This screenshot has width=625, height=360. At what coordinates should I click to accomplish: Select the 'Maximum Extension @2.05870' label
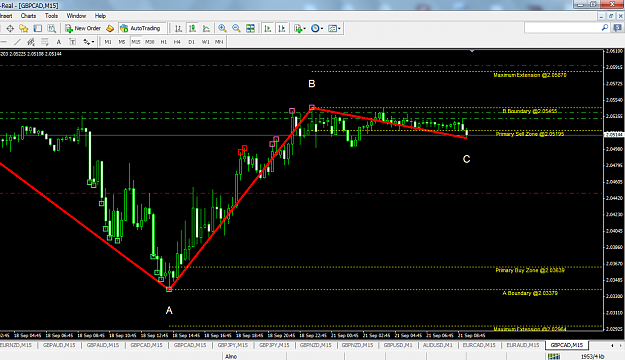coord(530,75)
